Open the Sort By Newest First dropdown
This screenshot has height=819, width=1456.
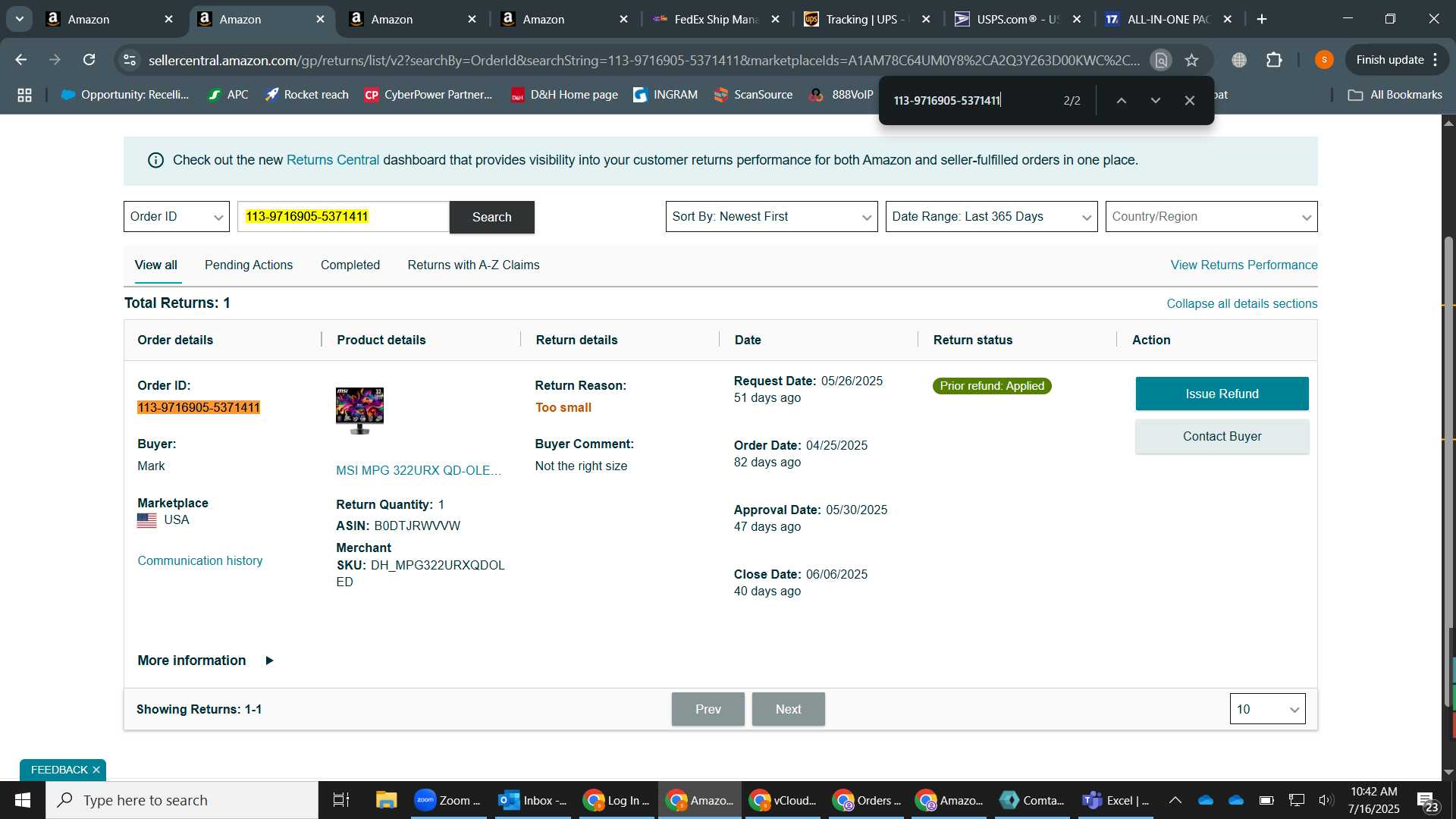[771, 217]
